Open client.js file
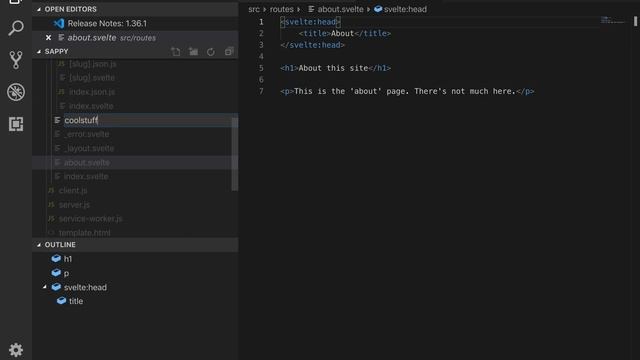Viewport: 640px width, 360px height. pyautogui.click(x=73, y=191)
